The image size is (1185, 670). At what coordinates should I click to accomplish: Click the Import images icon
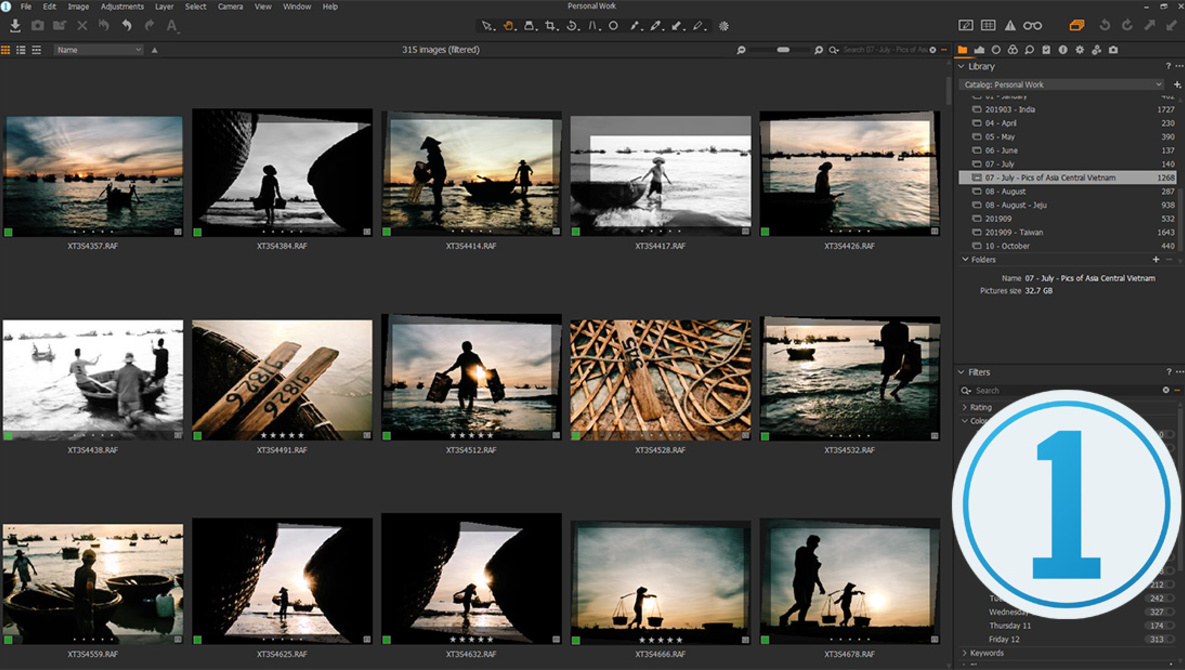(15, 26)
